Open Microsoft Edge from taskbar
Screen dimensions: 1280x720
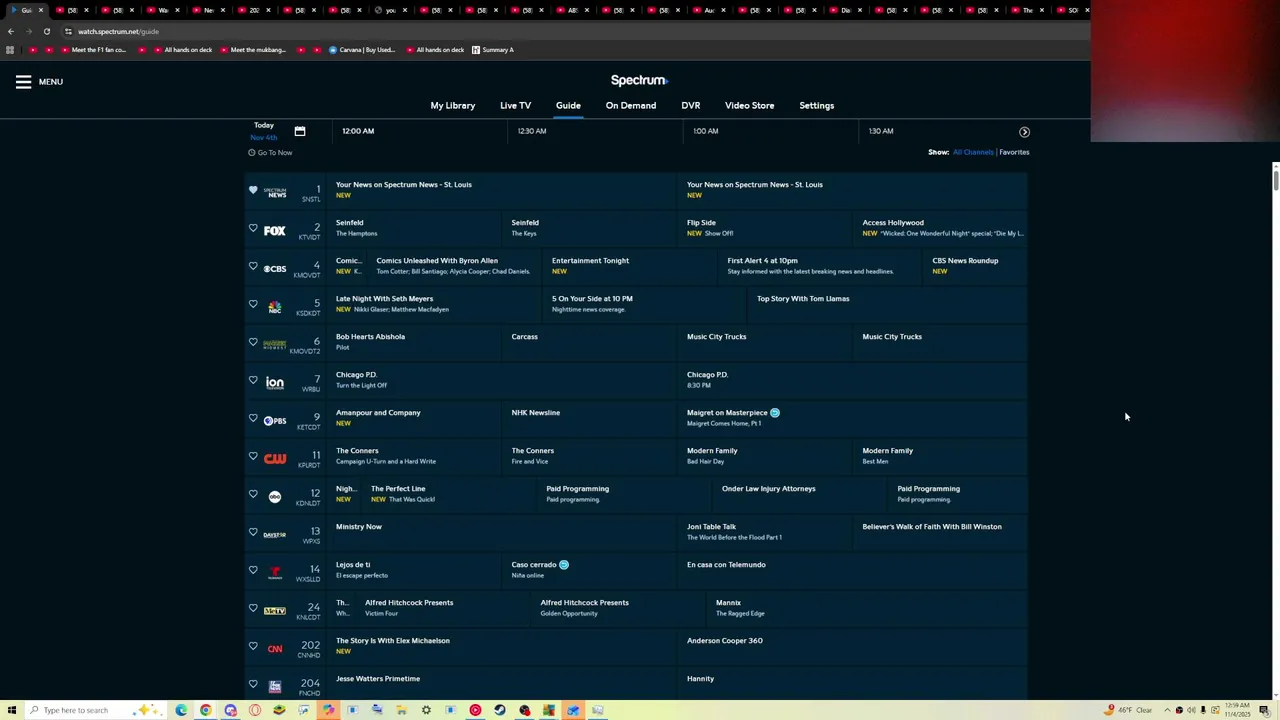tap(181, 710)
